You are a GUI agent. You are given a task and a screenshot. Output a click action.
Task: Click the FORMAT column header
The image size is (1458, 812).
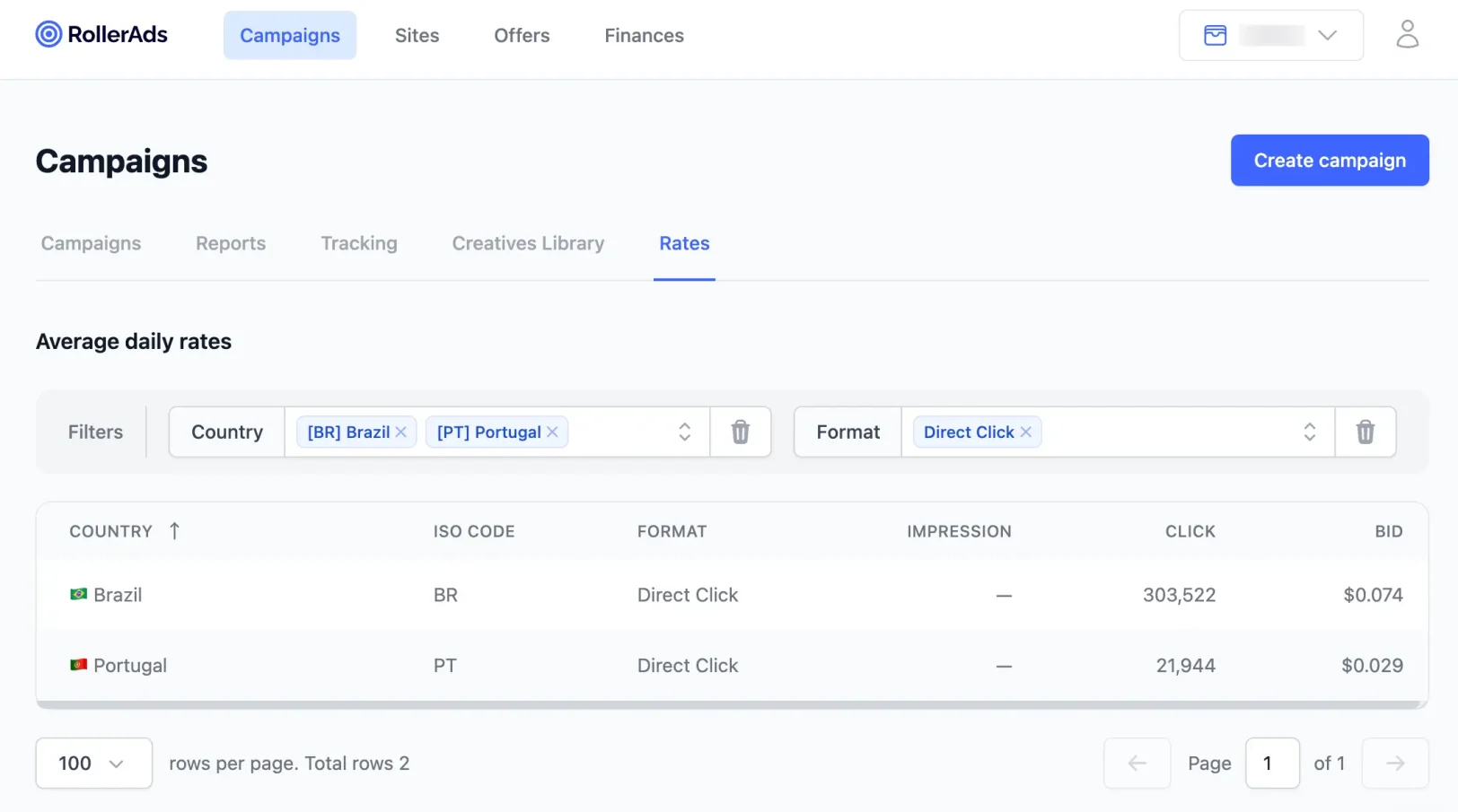[x=672, y=531]
